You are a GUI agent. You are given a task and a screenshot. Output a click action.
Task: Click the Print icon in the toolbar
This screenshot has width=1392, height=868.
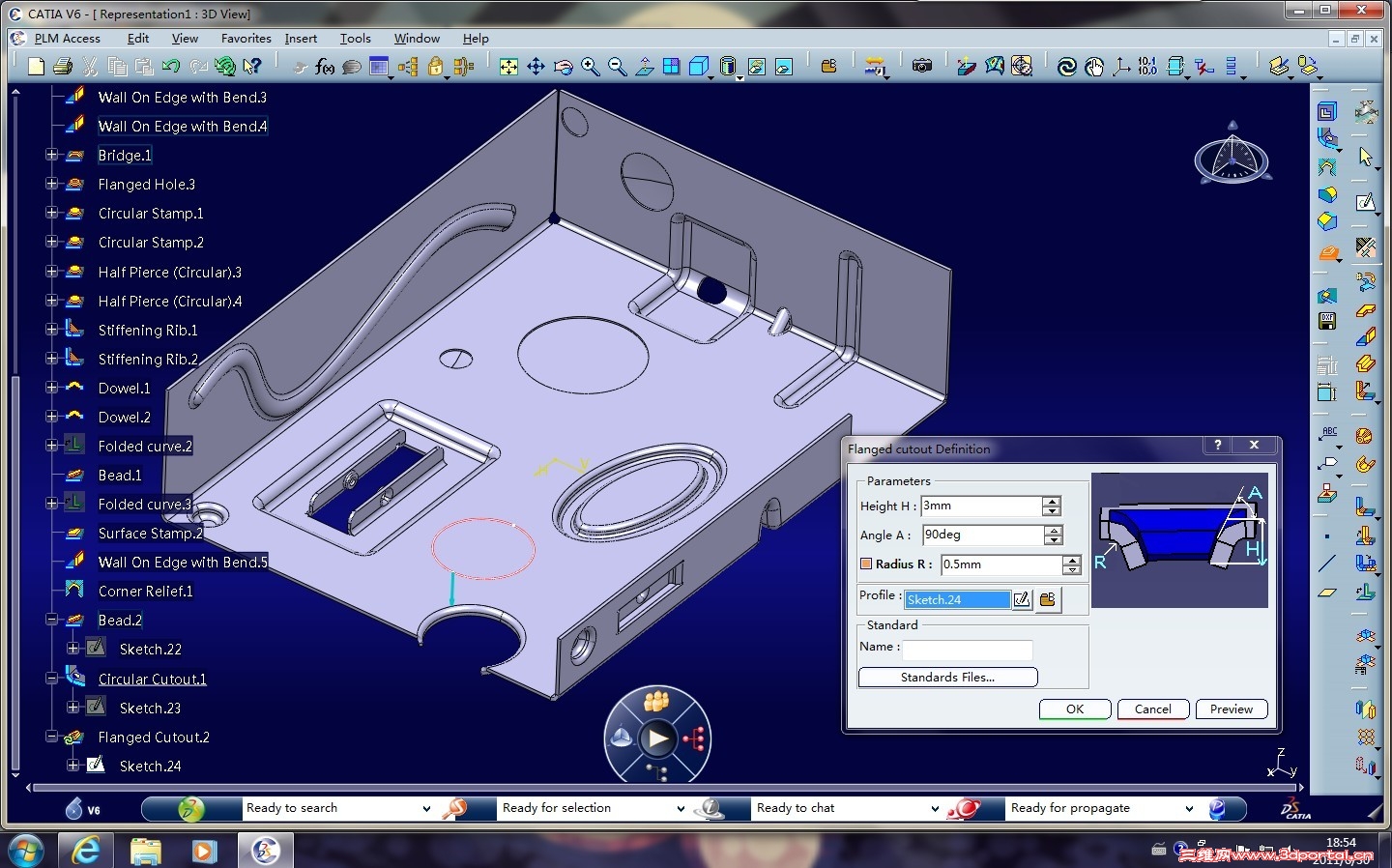click(63, 67)
